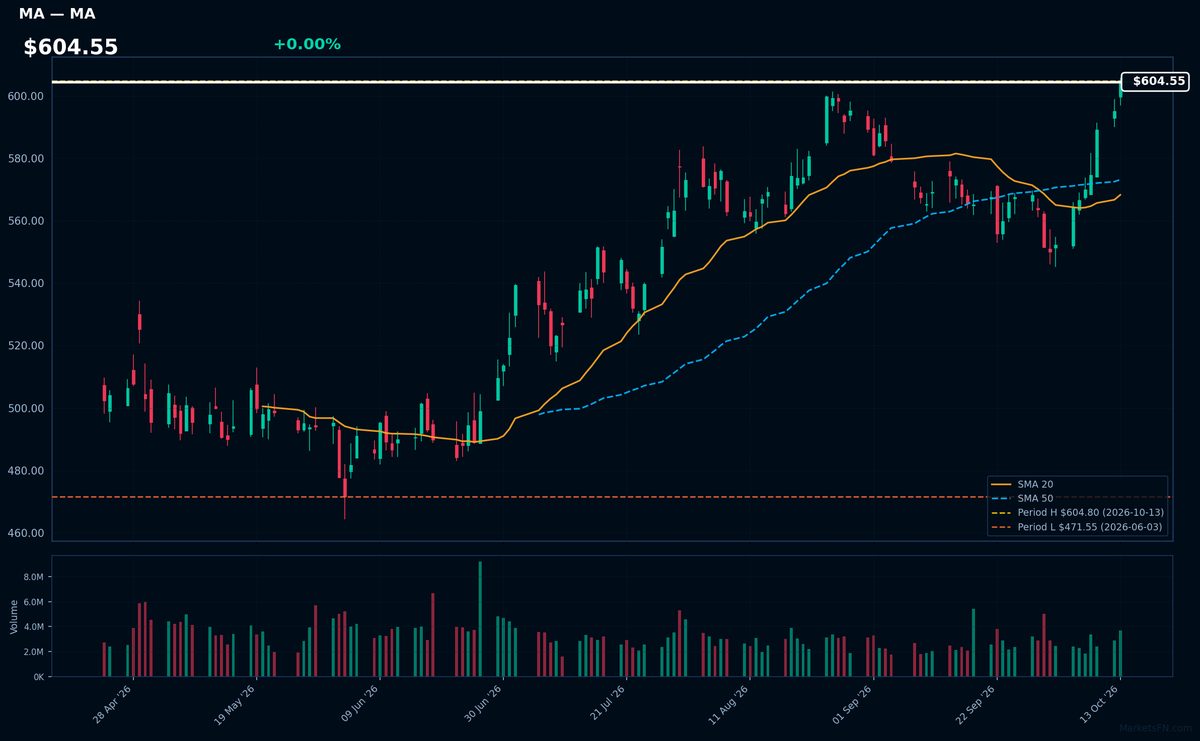The width and height of the screenshot is (1200, 741).
Task: Click the +0.00% change value
Action: click(307, 44)
